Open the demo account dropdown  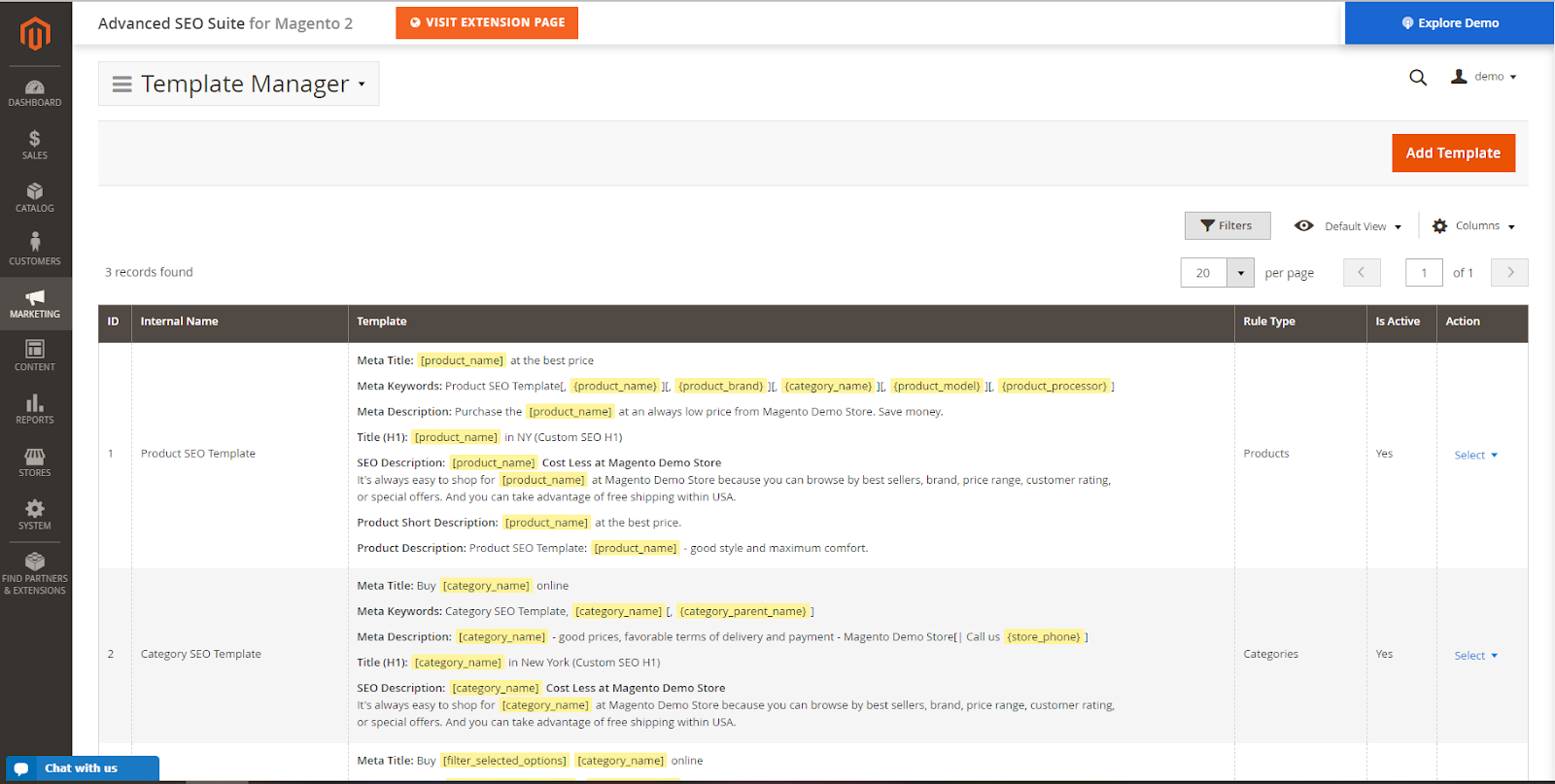(x=1484, y=77)
